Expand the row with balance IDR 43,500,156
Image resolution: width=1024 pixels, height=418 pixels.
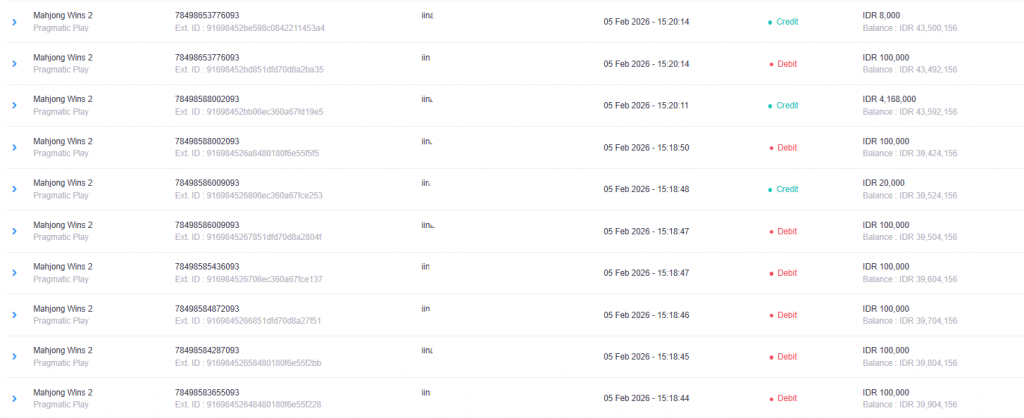[14, 21]
